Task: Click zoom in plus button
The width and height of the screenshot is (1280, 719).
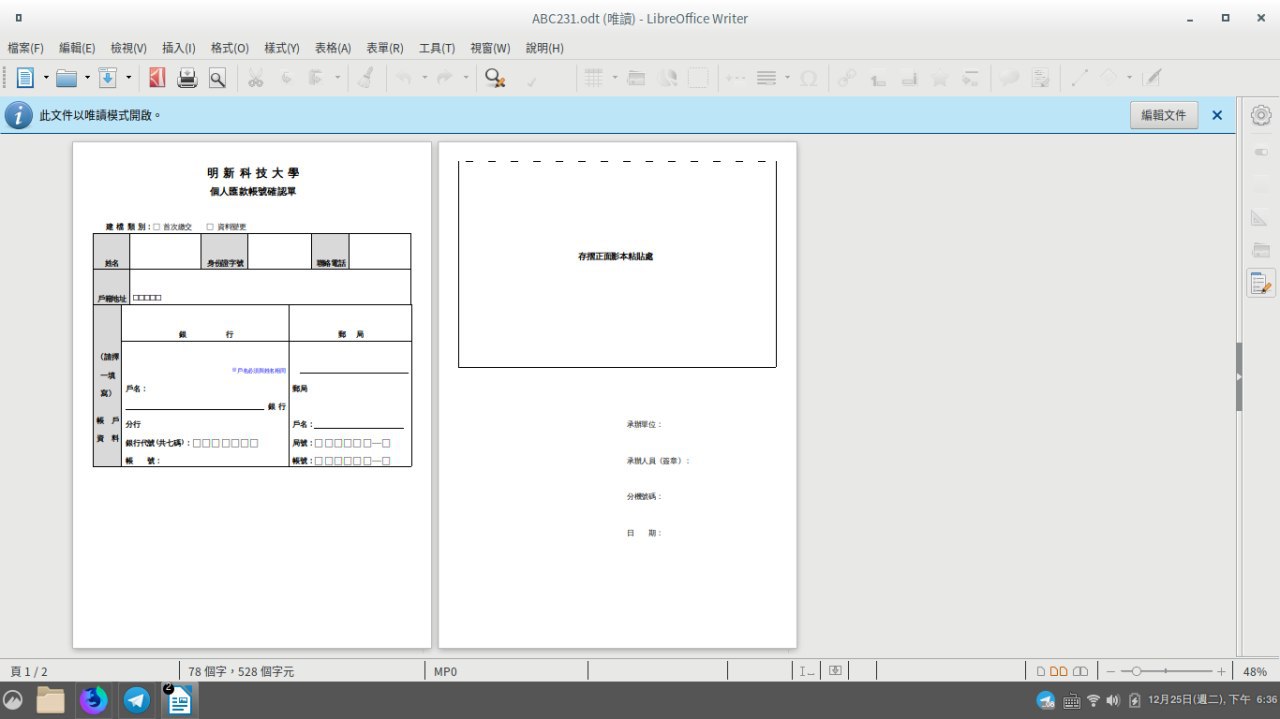Action: click(x=1221, y=672)
